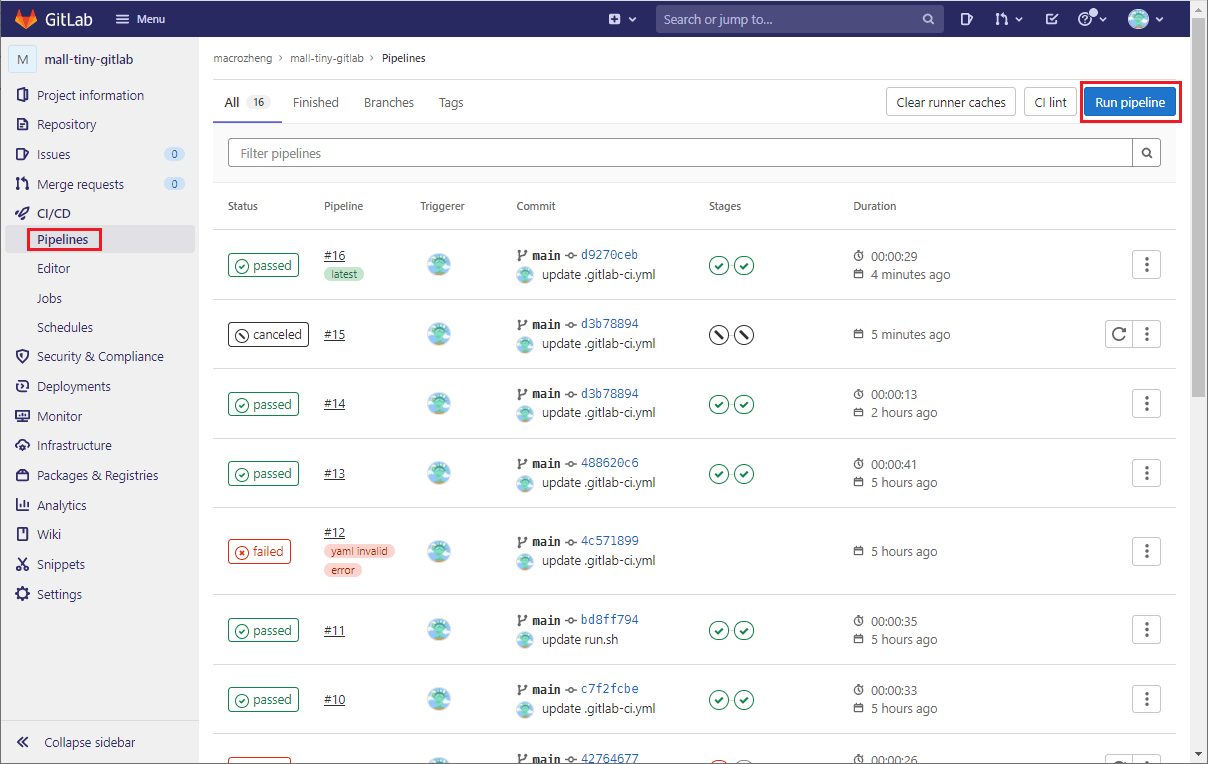Viewport: 1208px width, 764px height.
Task: Go to mall-tiny-gitlab breadcrumb link
Action: (x=327, y=58)
